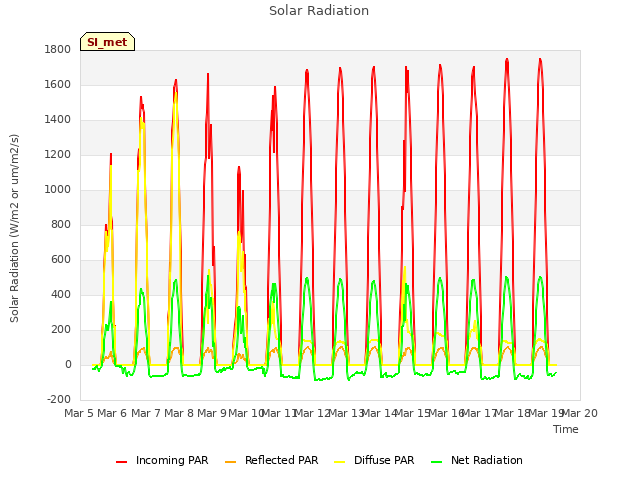Click the Mar 20 x-axis tick label
The height and width of the screenshot is (480, 640).
tap(580, 413)
